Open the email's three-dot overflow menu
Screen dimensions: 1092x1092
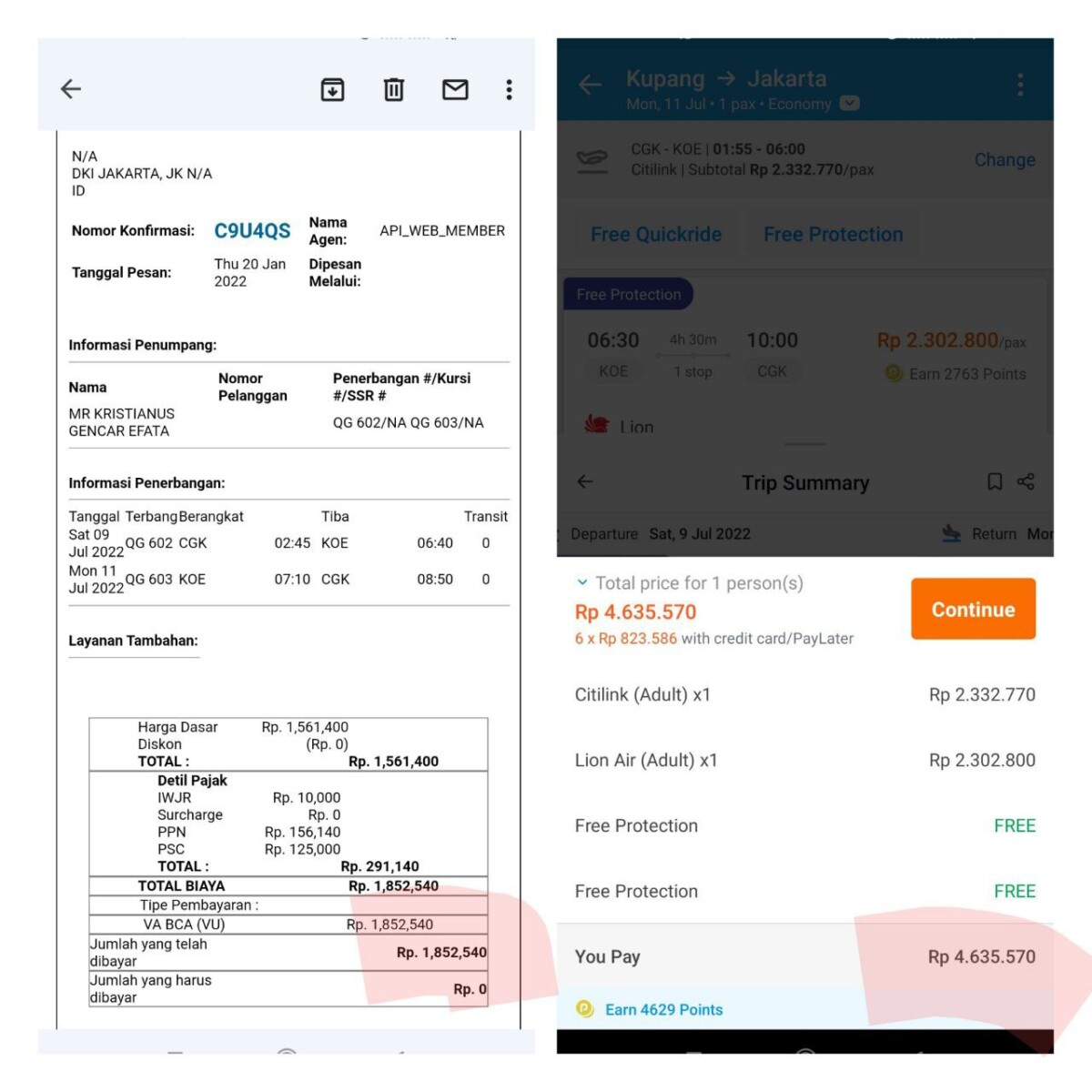[509, 89]
